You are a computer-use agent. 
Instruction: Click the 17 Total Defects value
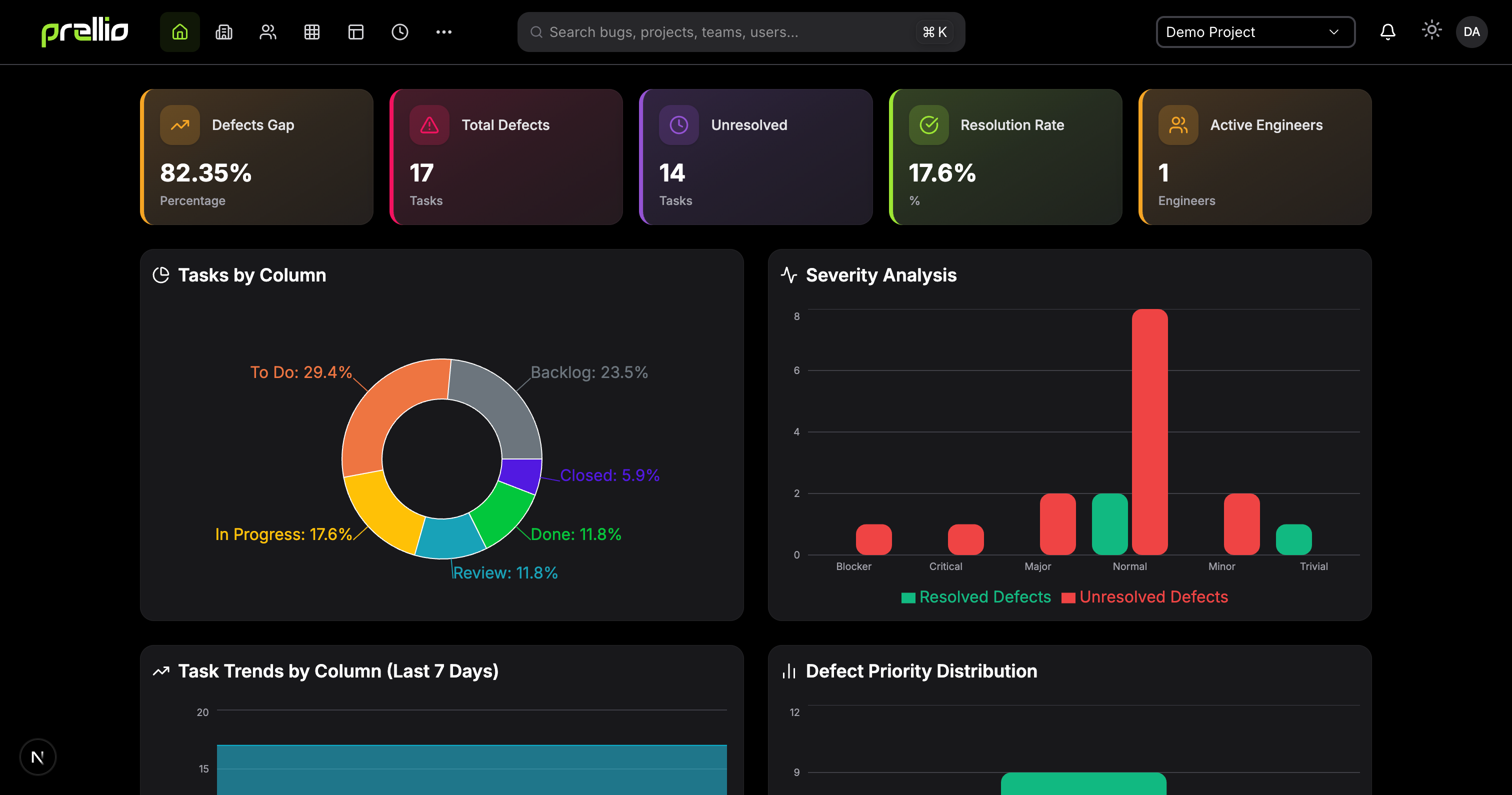point(421,172)
